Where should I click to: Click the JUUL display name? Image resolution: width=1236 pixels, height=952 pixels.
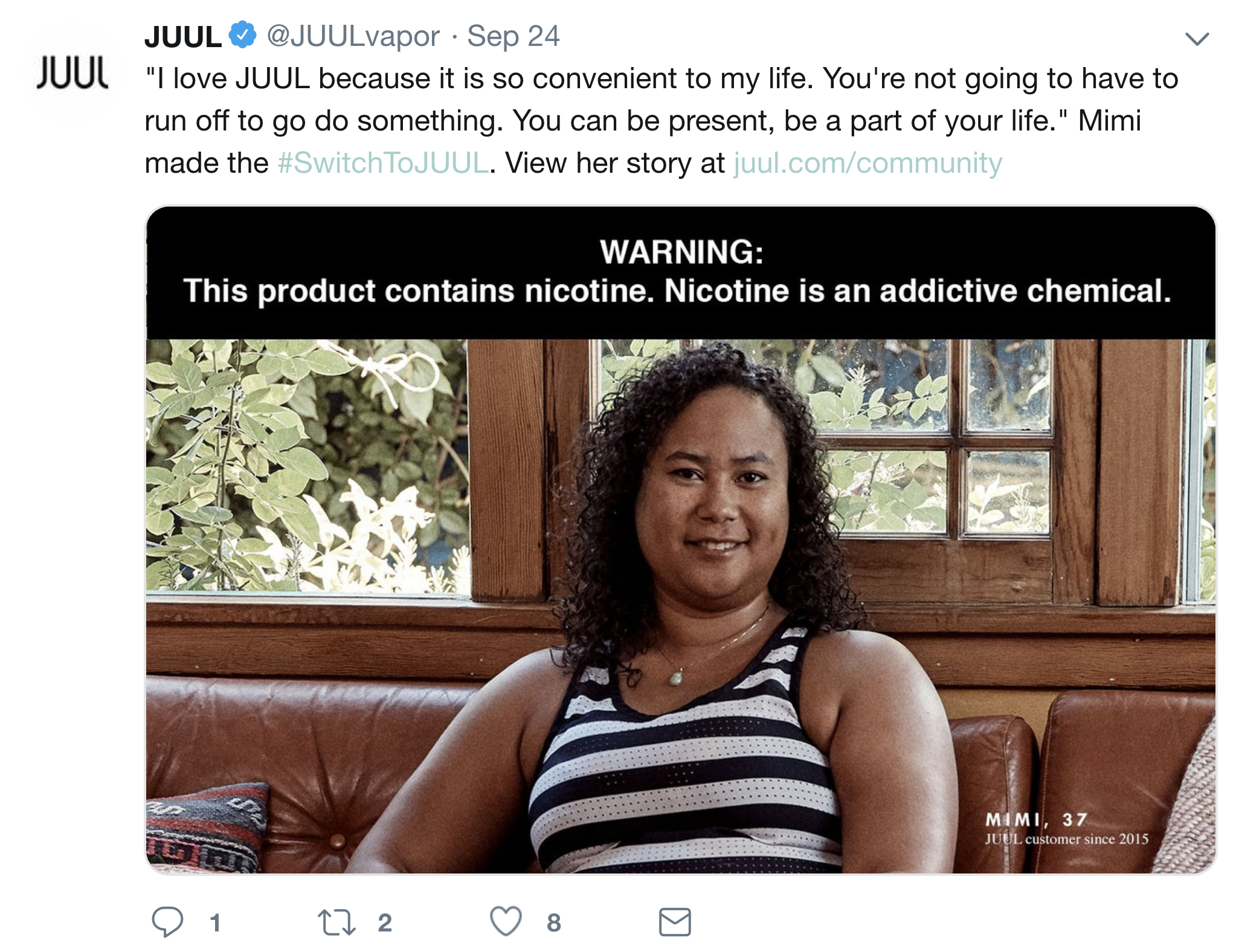tap(183, 37)
